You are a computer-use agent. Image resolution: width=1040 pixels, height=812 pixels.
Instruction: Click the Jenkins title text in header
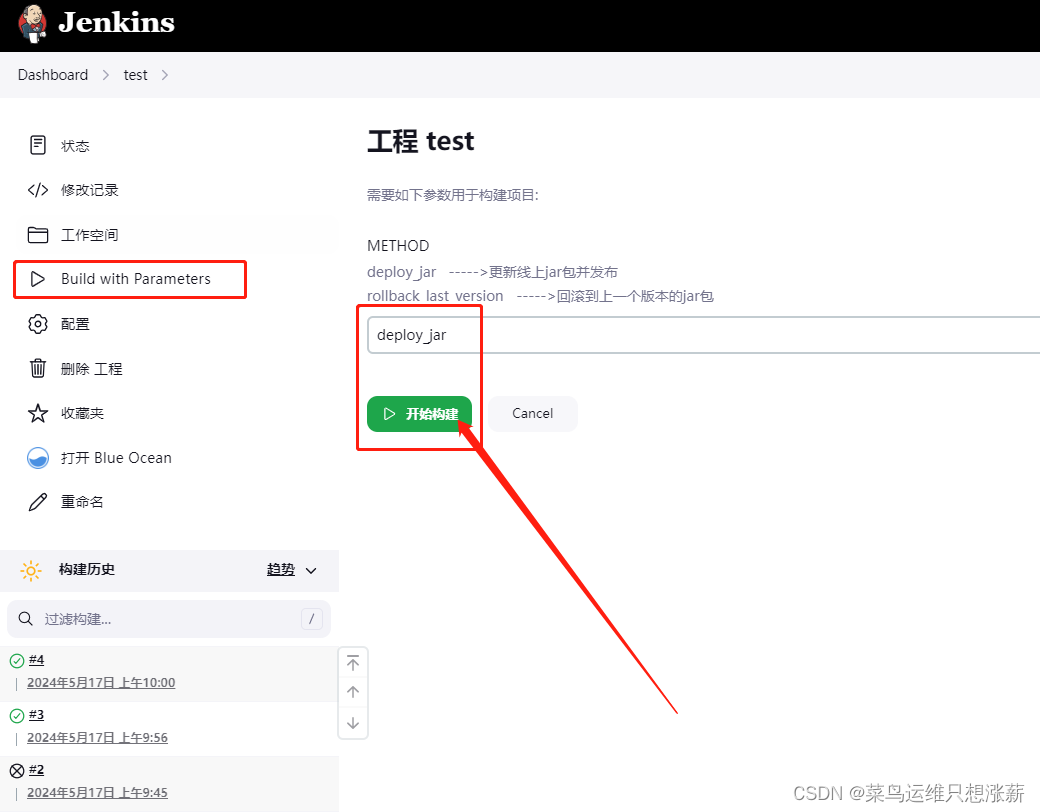pyautogui.click(x=117, y=23)
